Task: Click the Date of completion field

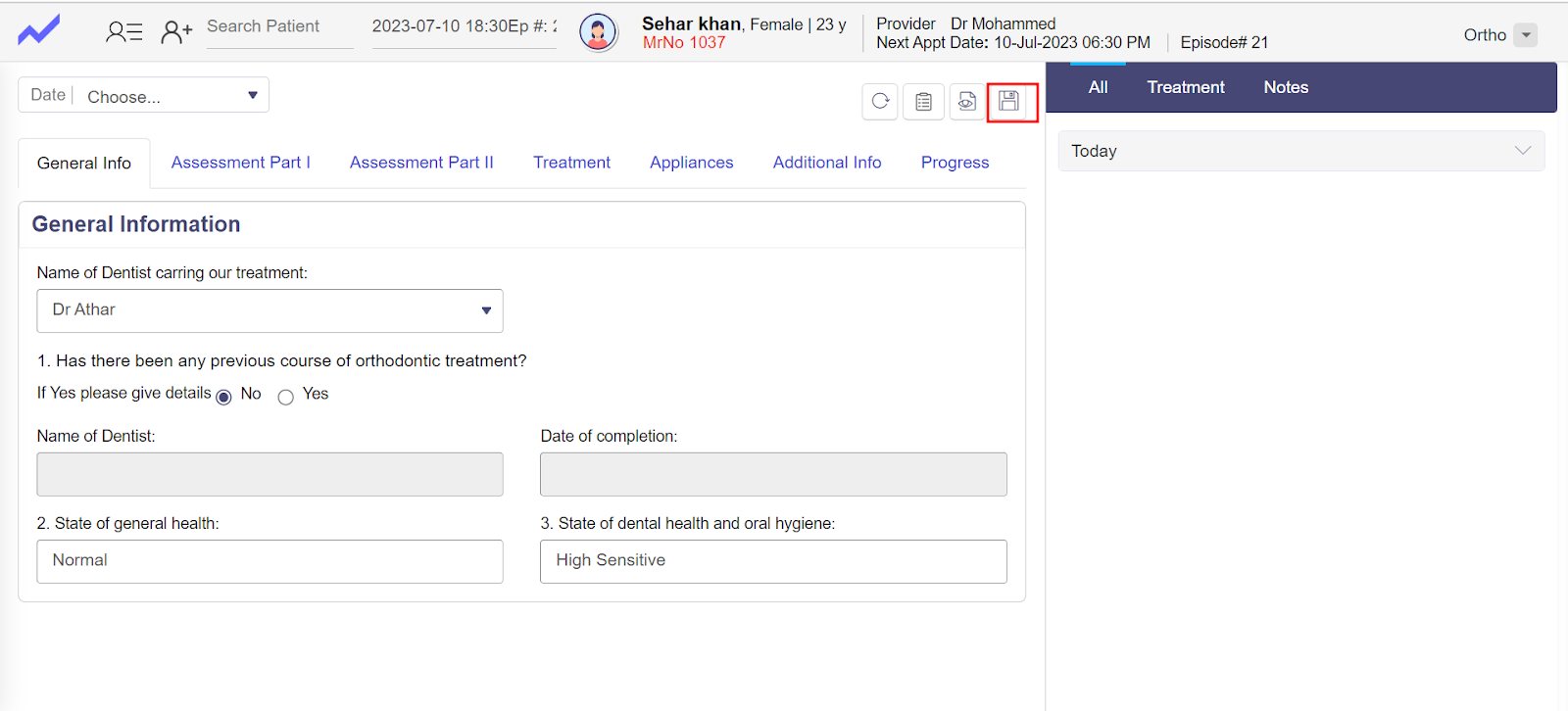Action: 773,474
